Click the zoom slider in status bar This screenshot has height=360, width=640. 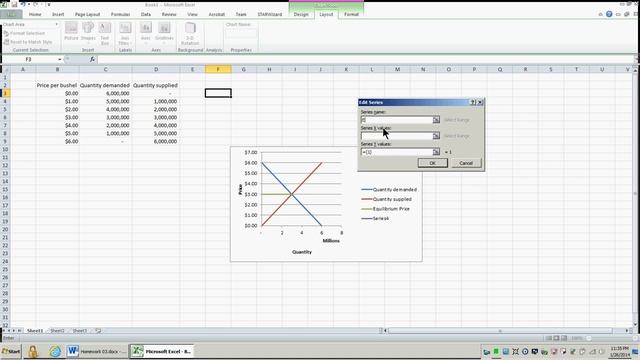point(589,338)
